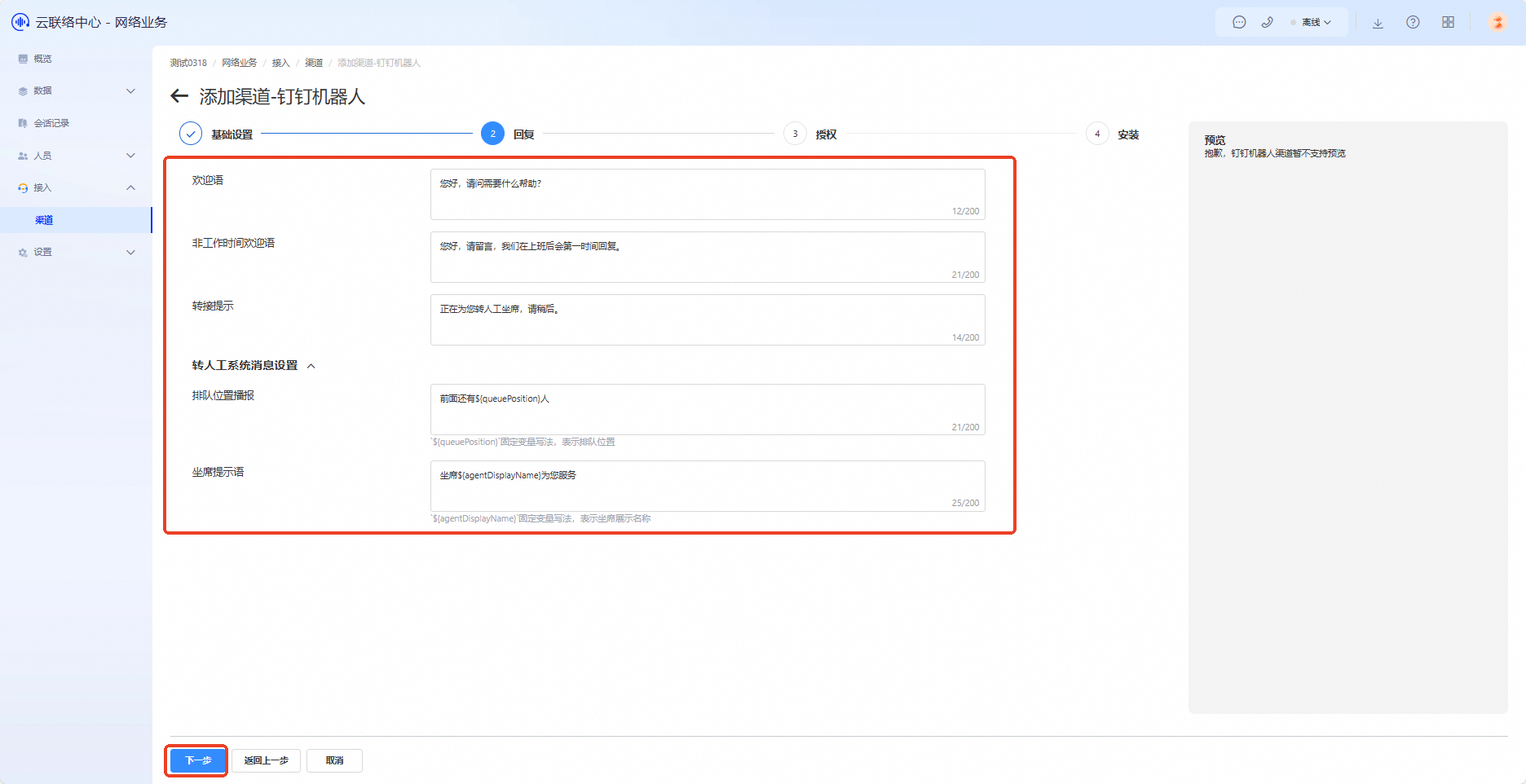The width and height of the screenshot is (1526, 784).
Task: Select step 4 安装
Action: coord(1113,134)
